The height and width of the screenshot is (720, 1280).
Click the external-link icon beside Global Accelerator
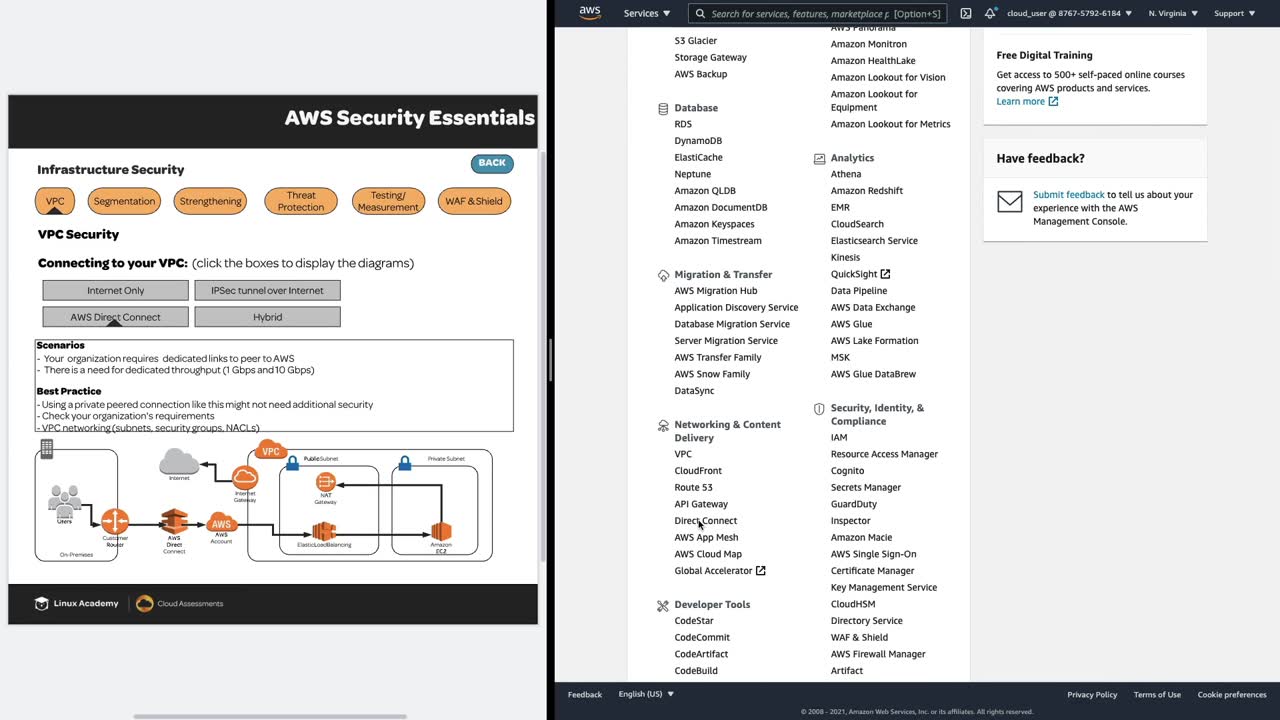pyautogui.click(x=760, y=571)
